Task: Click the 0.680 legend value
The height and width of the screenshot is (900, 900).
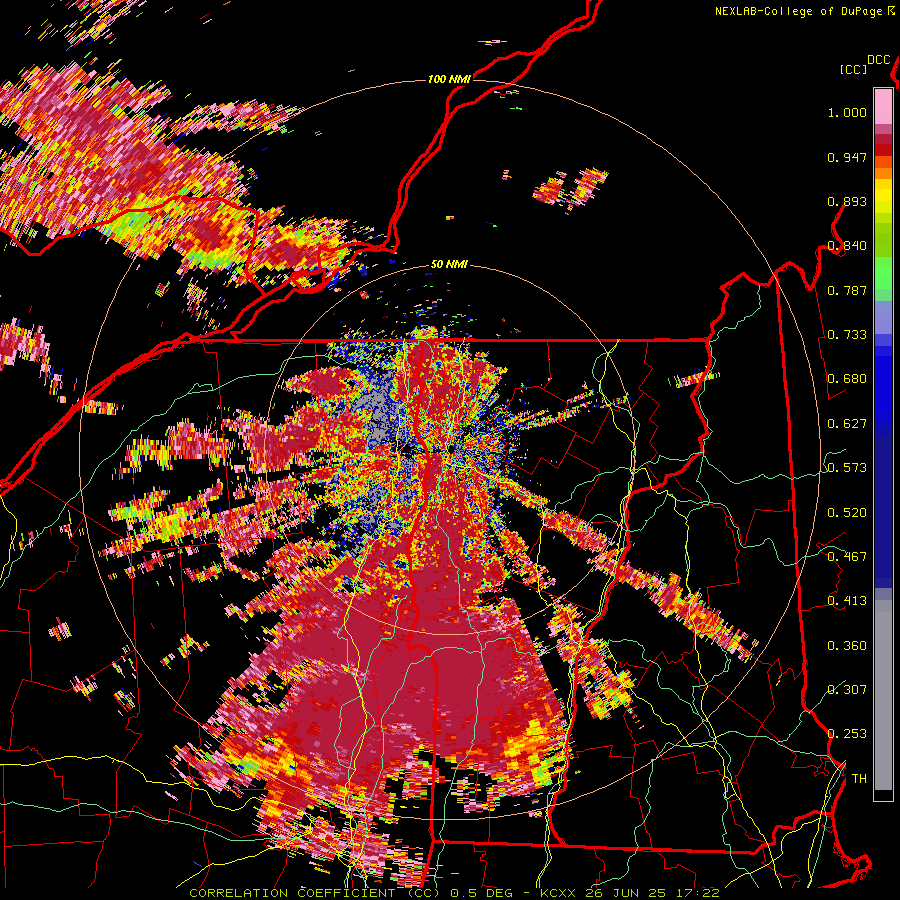Action: point(847,379)
